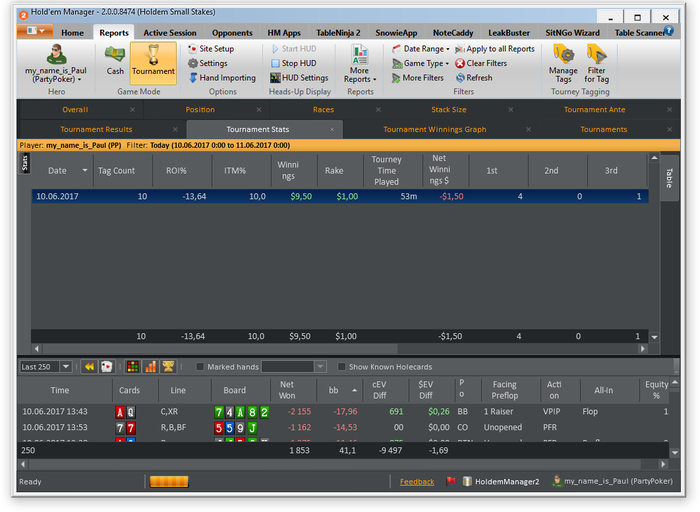Toggle Show Known Holecards checkbox
Screen dimensions: 700x512
(342, 366)
